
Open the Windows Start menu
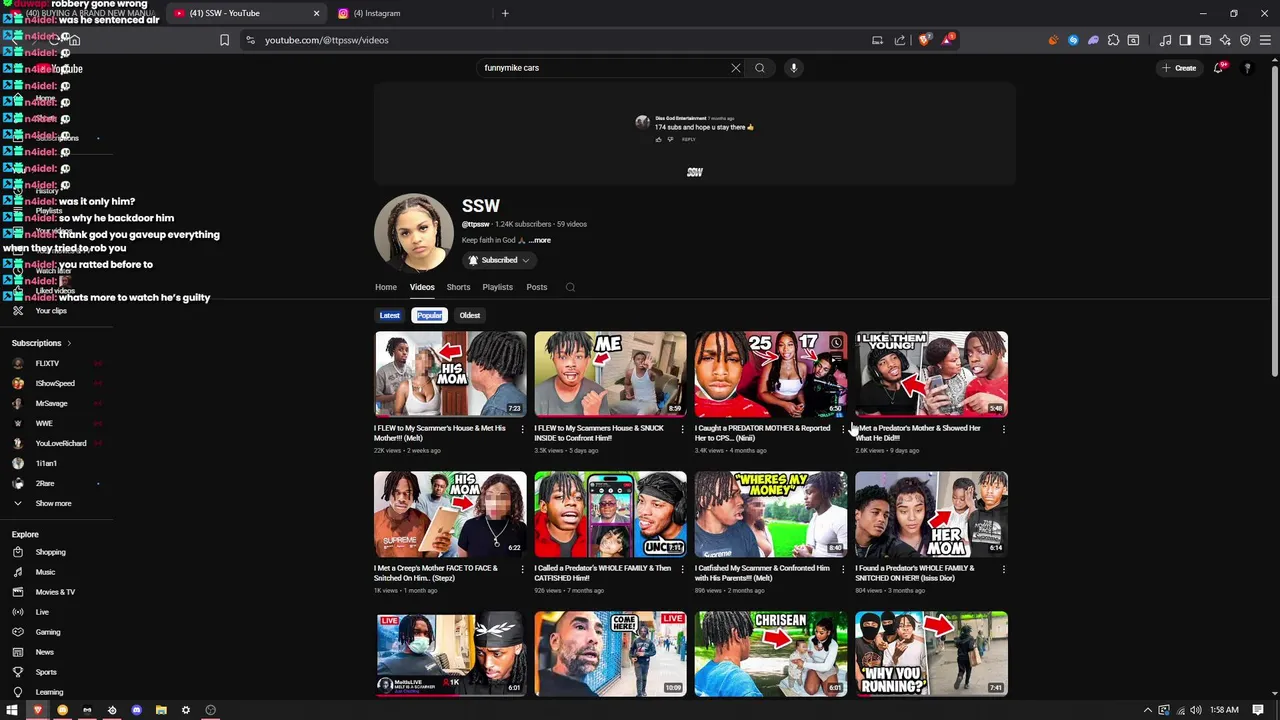(x=12, y=710)
